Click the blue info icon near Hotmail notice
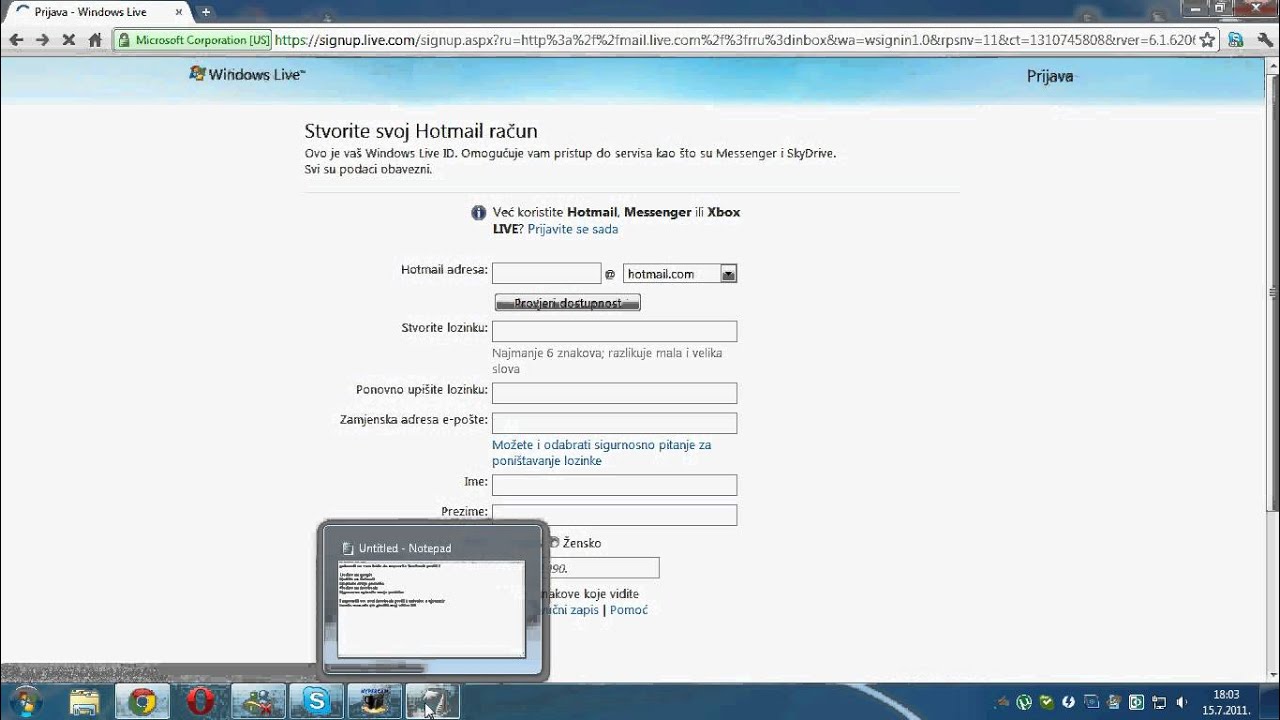The image size is (1280, 720). click(479, 212)
